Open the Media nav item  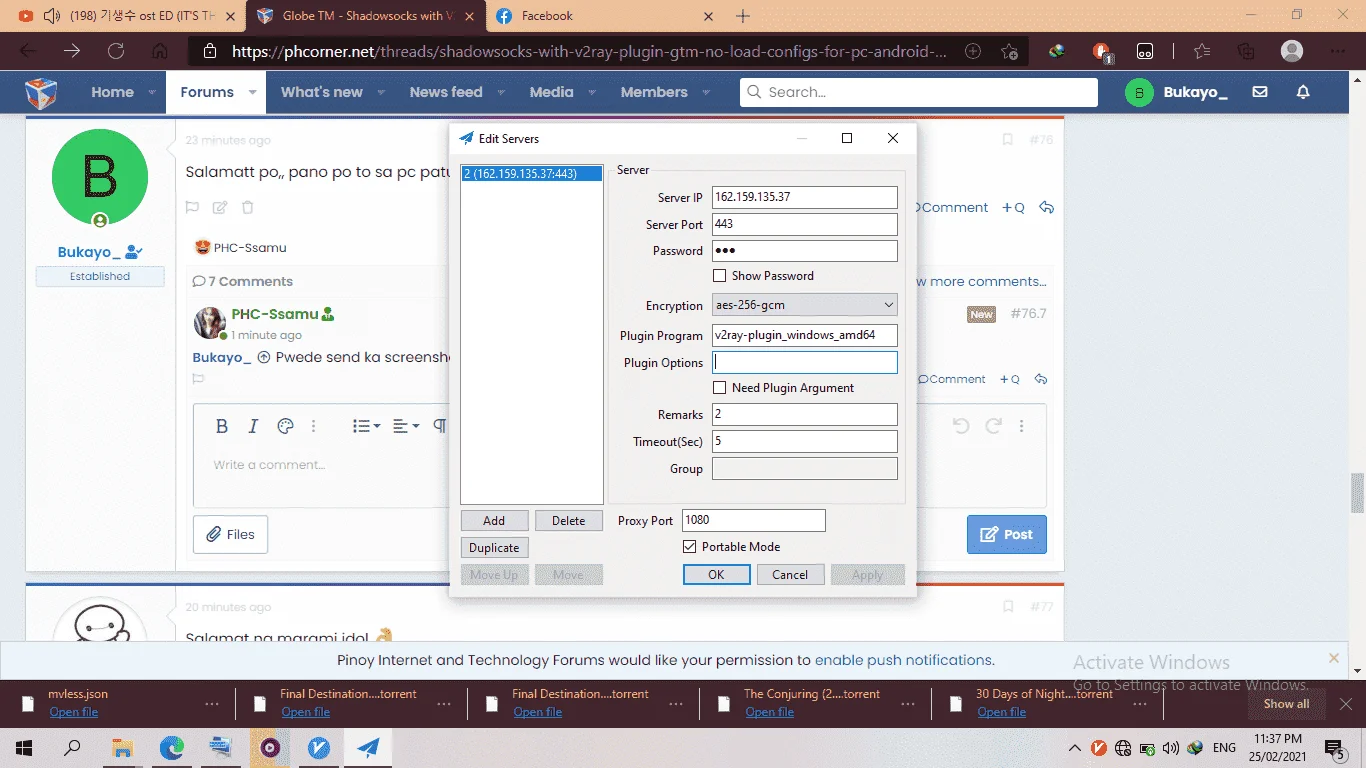tap(552, 92)
